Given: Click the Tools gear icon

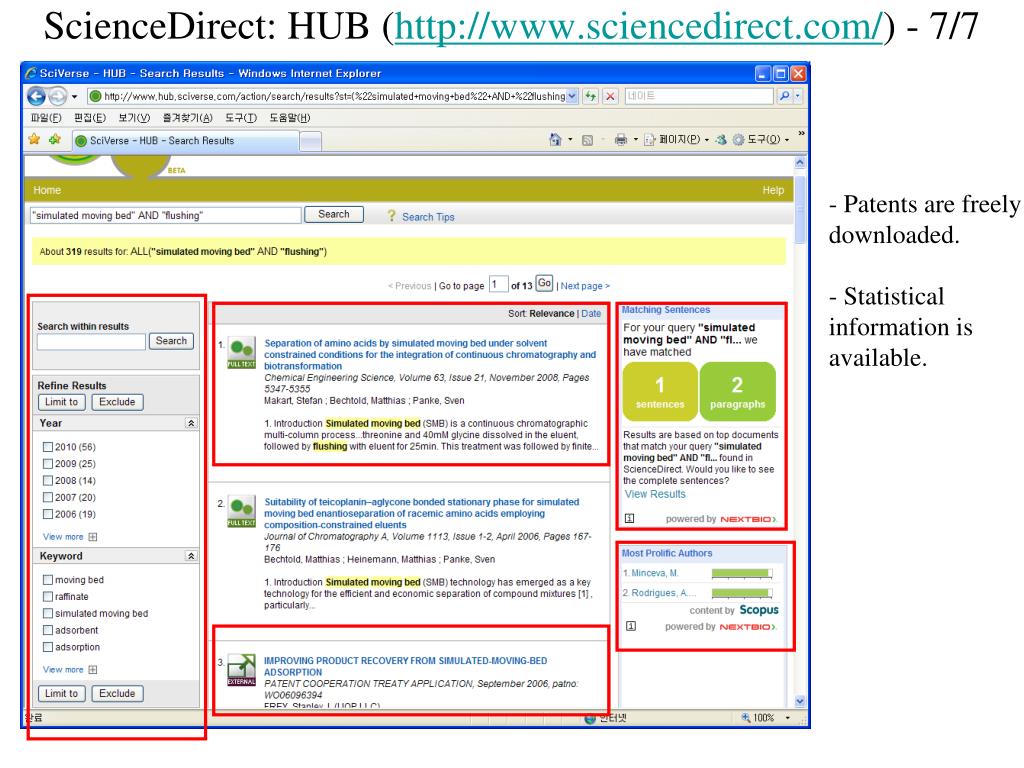Looking at the screenshot, I should (x=739, y=140).
